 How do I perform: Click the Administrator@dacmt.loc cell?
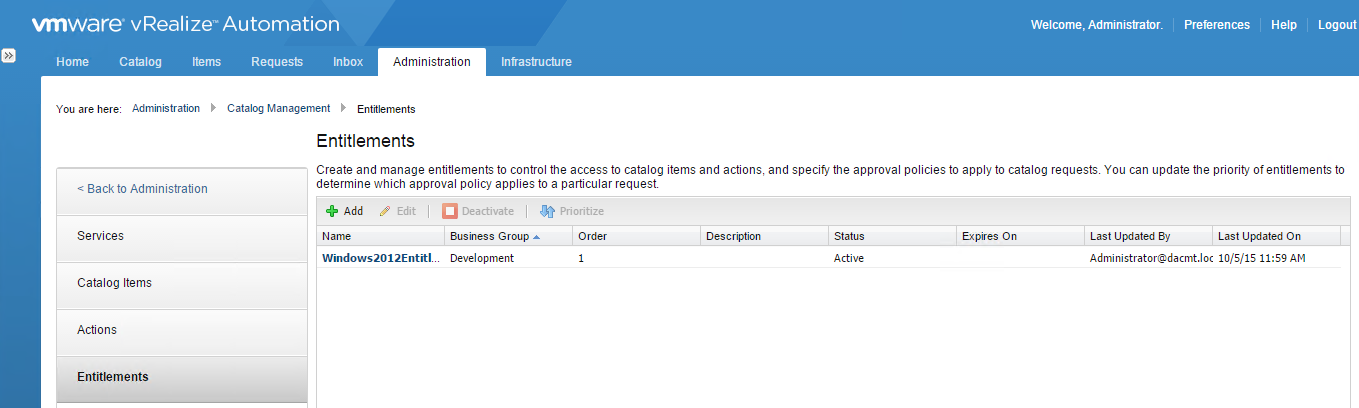[1151, 258]
